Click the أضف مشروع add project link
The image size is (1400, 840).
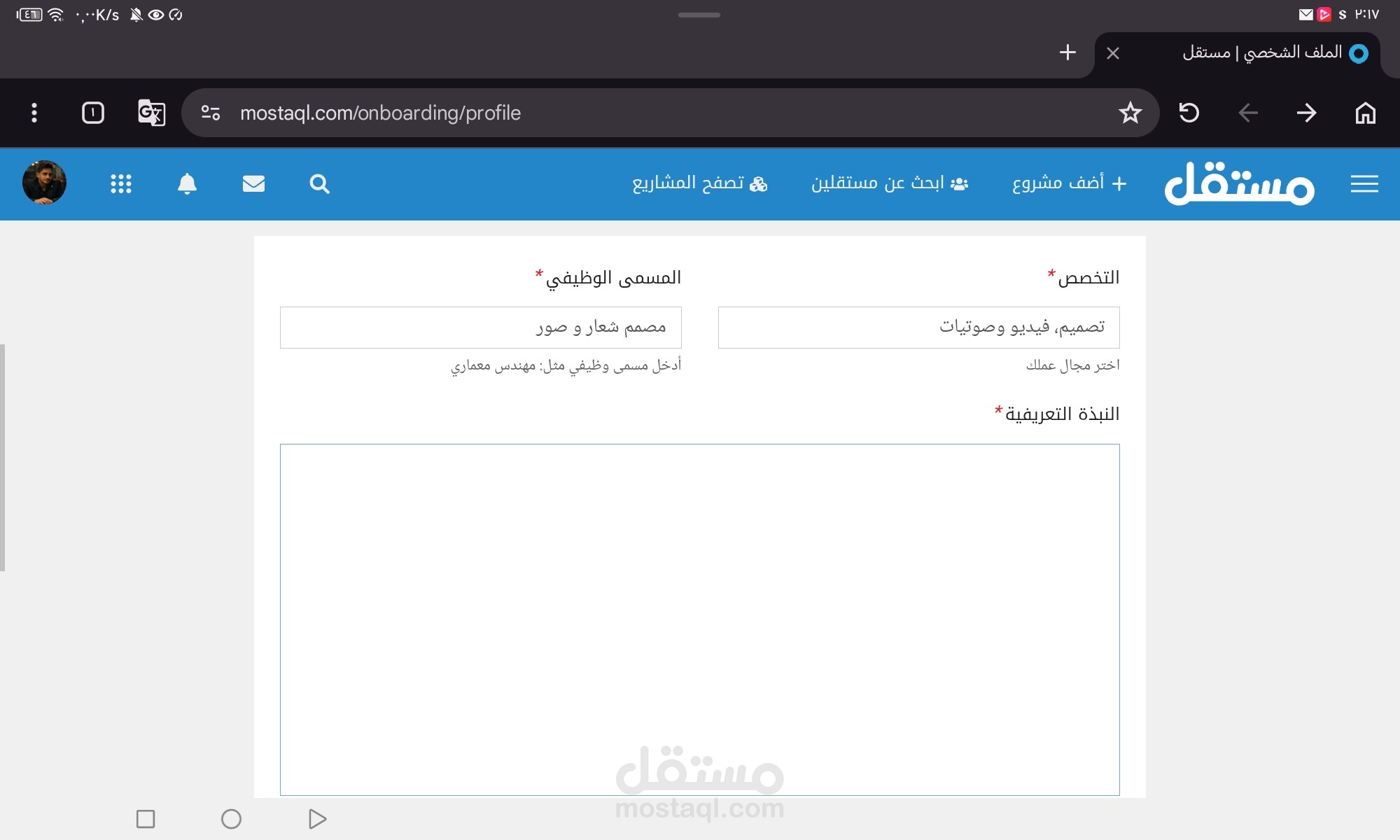(x=1069, y=183)
